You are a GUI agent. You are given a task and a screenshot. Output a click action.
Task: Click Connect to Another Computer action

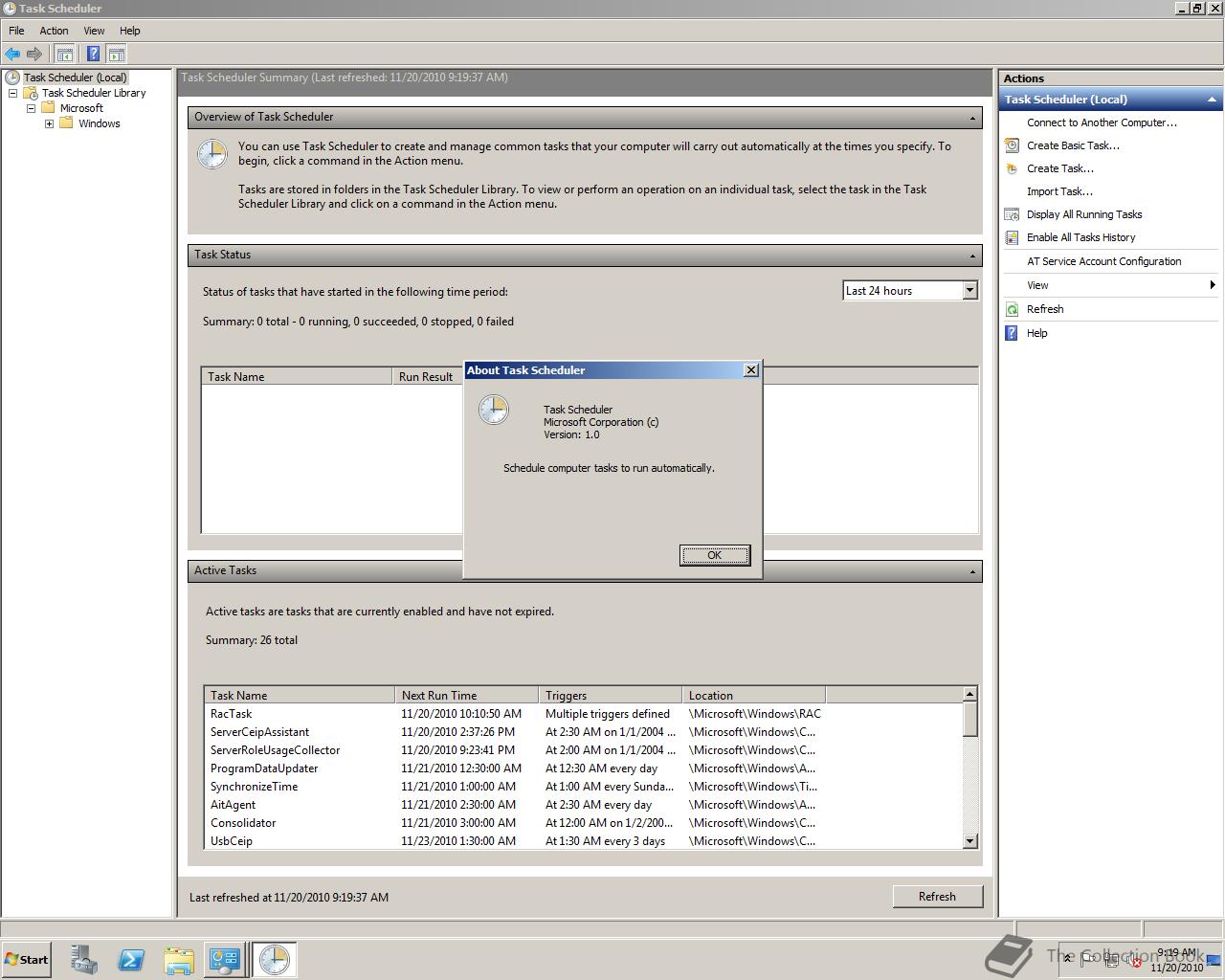[1102, 122]
